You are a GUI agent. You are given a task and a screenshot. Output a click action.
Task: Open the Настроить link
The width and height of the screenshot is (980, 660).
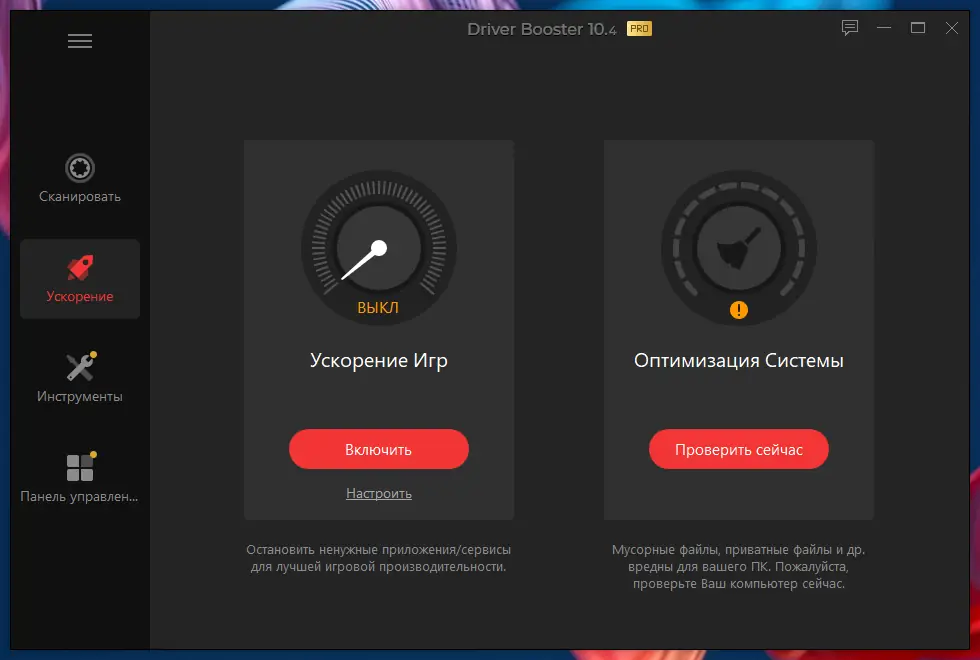click(x=379, y=493)
